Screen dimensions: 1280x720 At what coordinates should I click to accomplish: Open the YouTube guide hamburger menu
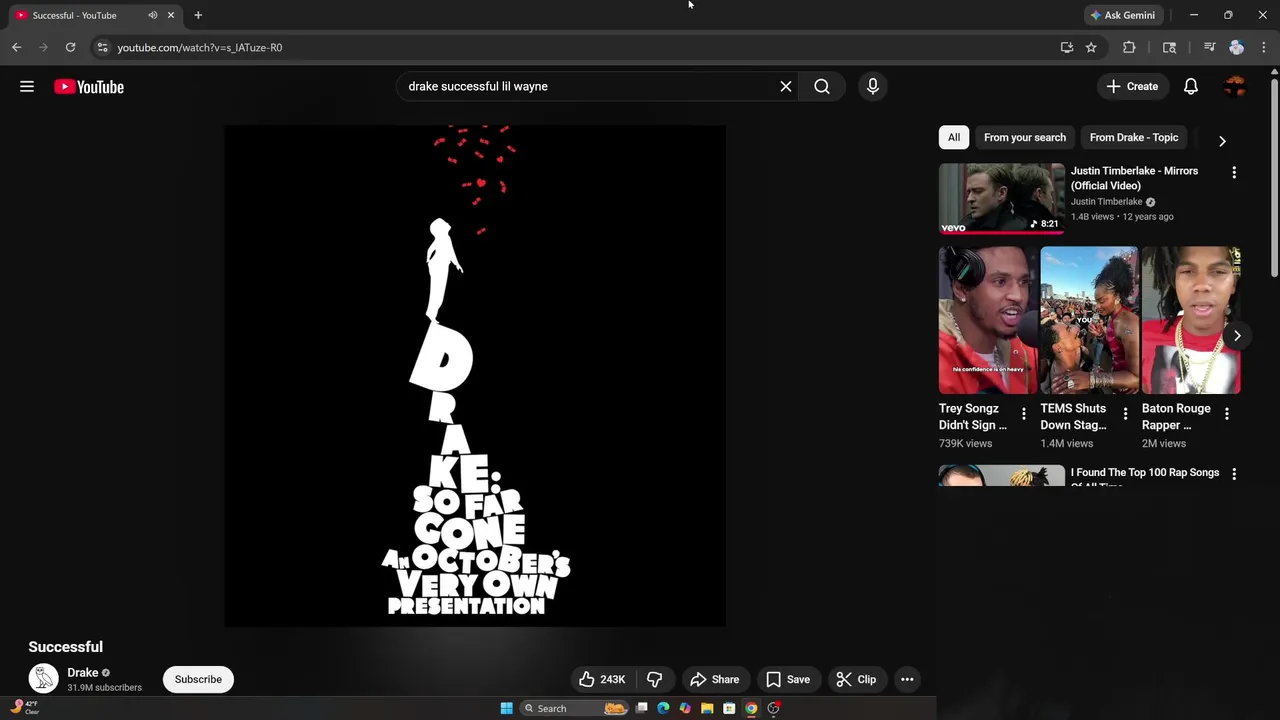27,87
